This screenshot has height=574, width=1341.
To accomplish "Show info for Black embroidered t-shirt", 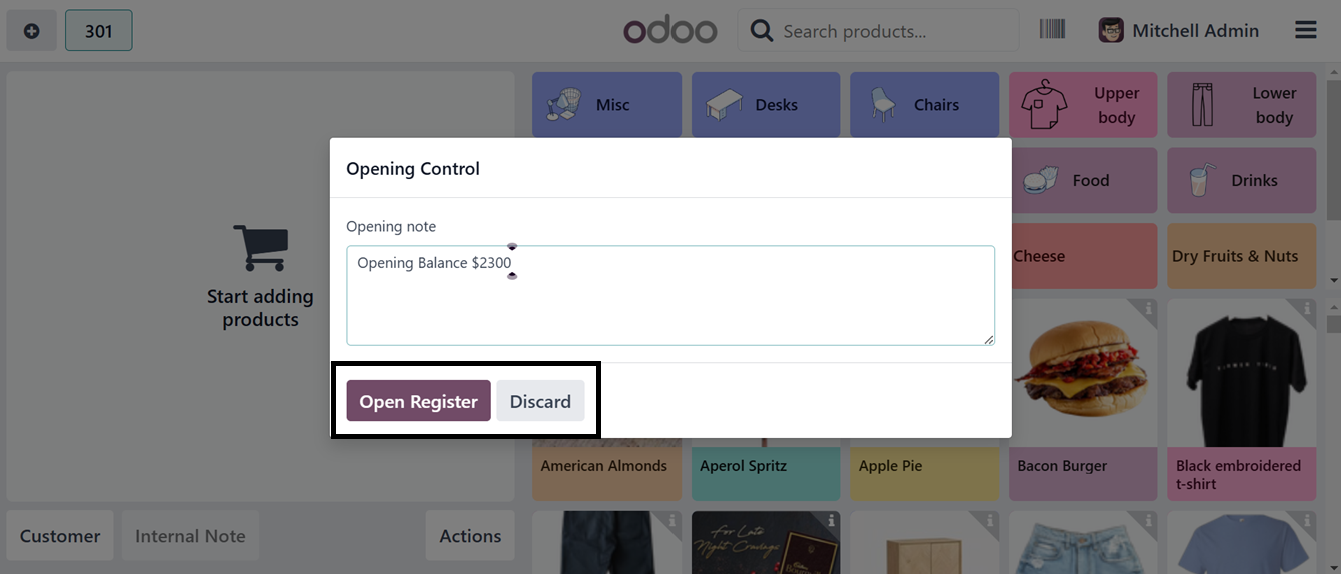I will [x=1306, y=310].
